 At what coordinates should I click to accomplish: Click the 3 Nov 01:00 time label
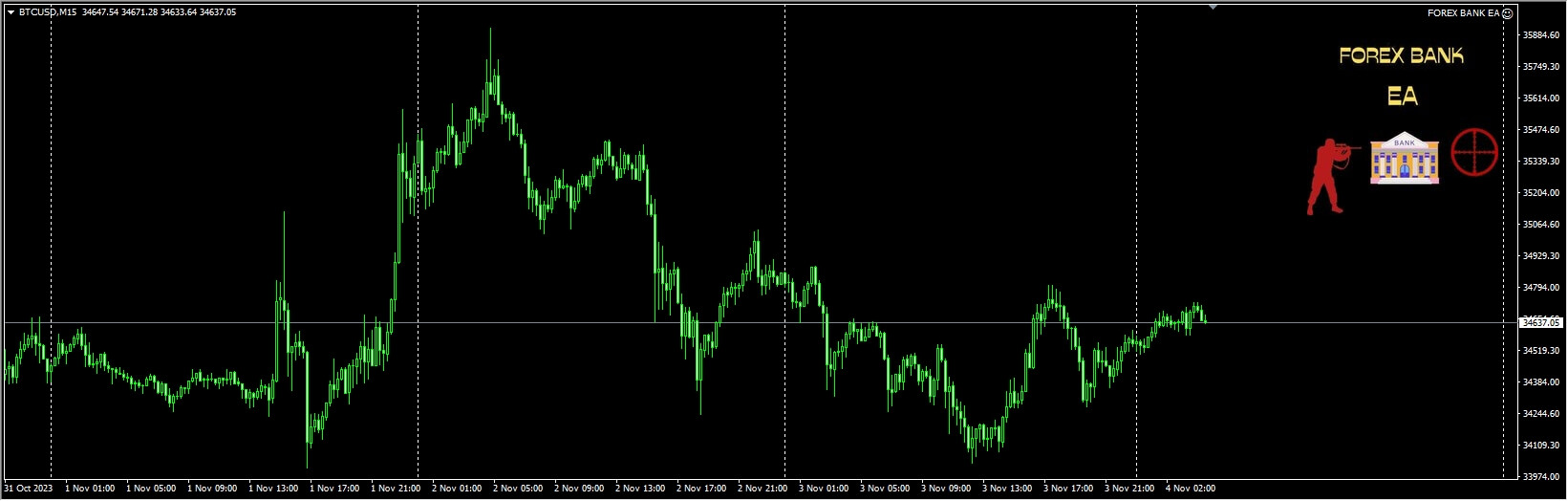[824, 489]
